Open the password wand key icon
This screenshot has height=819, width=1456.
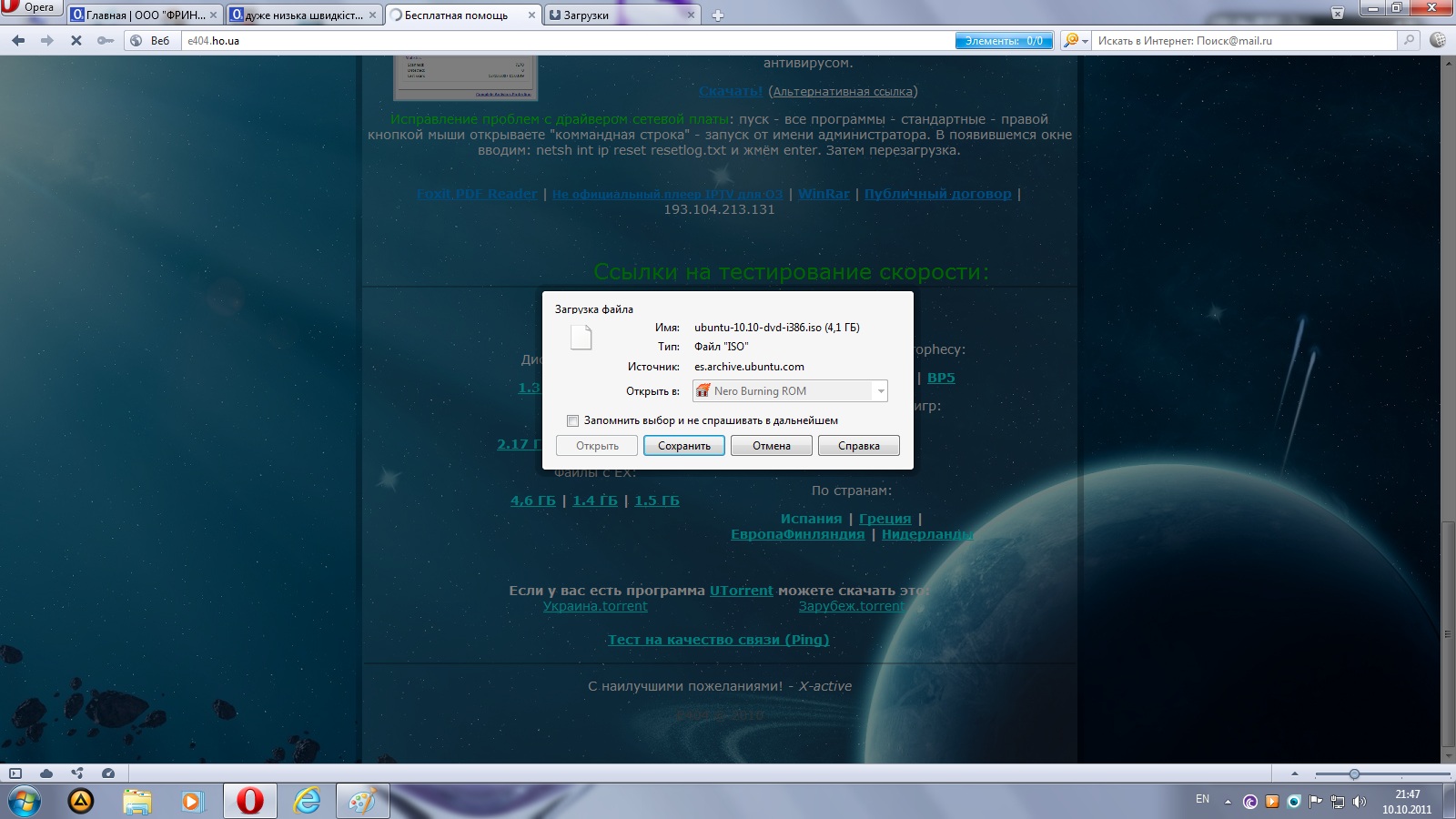click(106, 40)
